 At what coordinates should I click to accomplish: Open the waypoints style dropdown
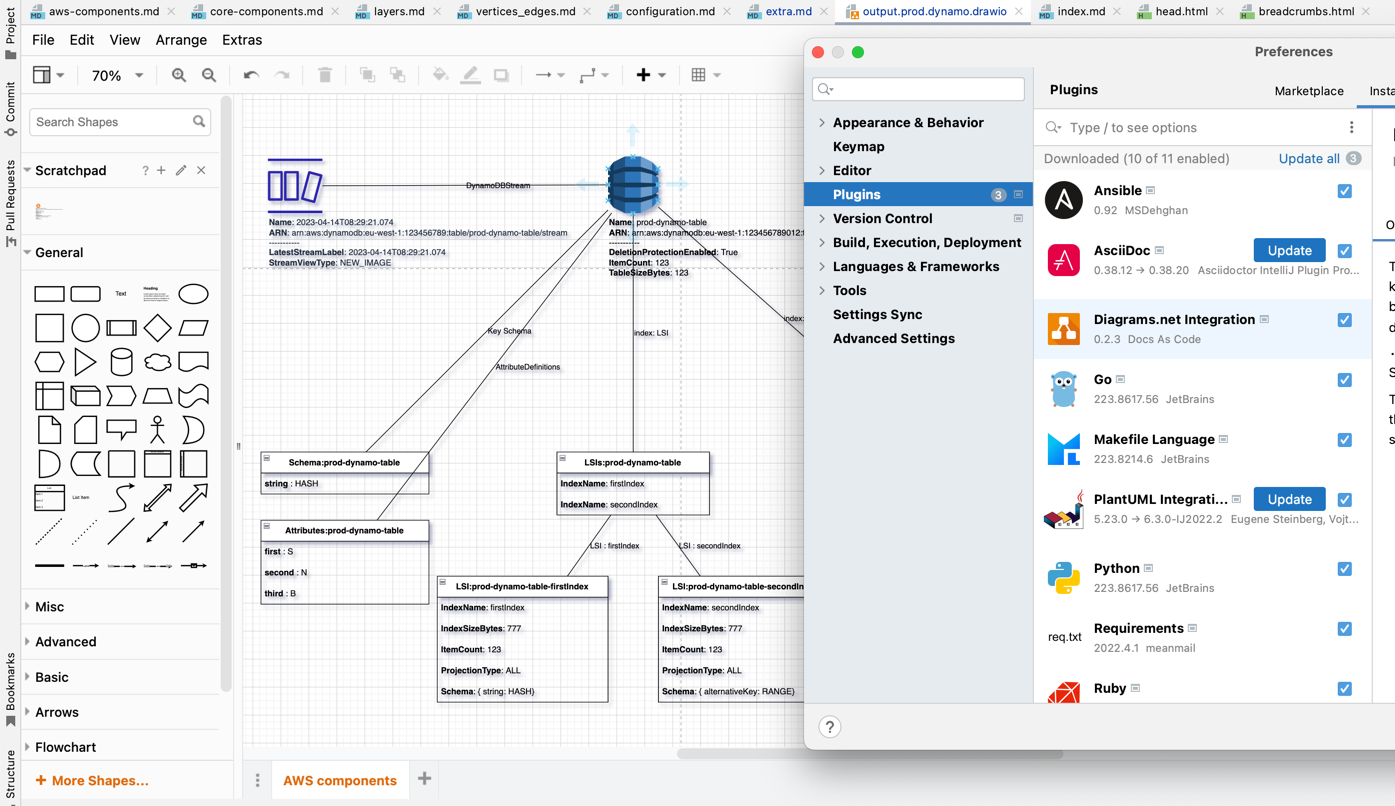tap(594, 75)
